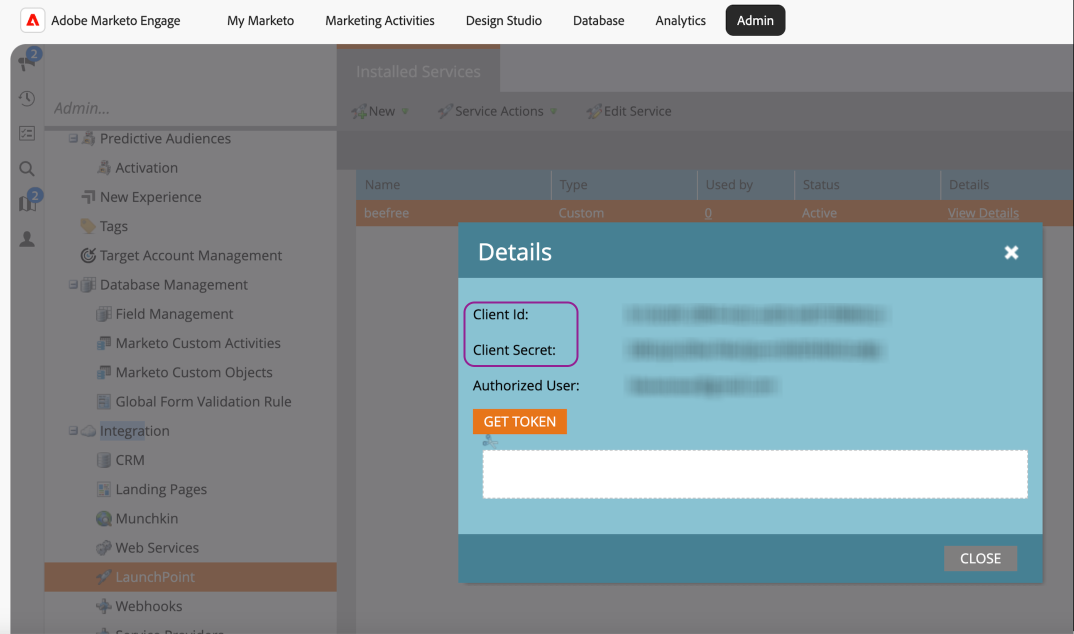Click the Munchkin icon
This screenshot has height=634, width=1074.
[x=104, y=519]
